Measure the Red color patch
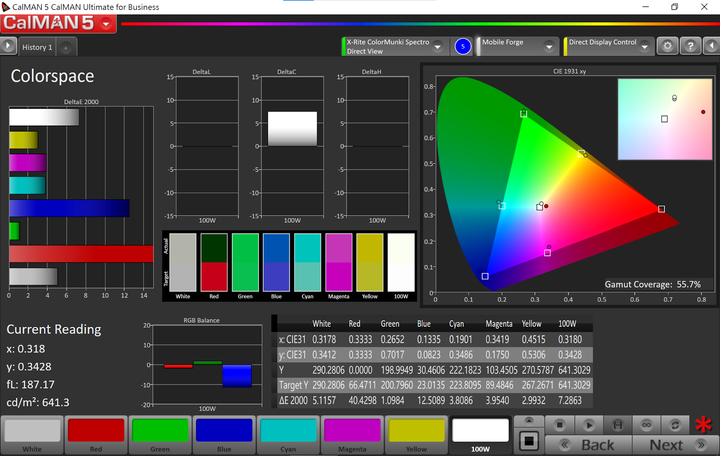 pos(96,435)
